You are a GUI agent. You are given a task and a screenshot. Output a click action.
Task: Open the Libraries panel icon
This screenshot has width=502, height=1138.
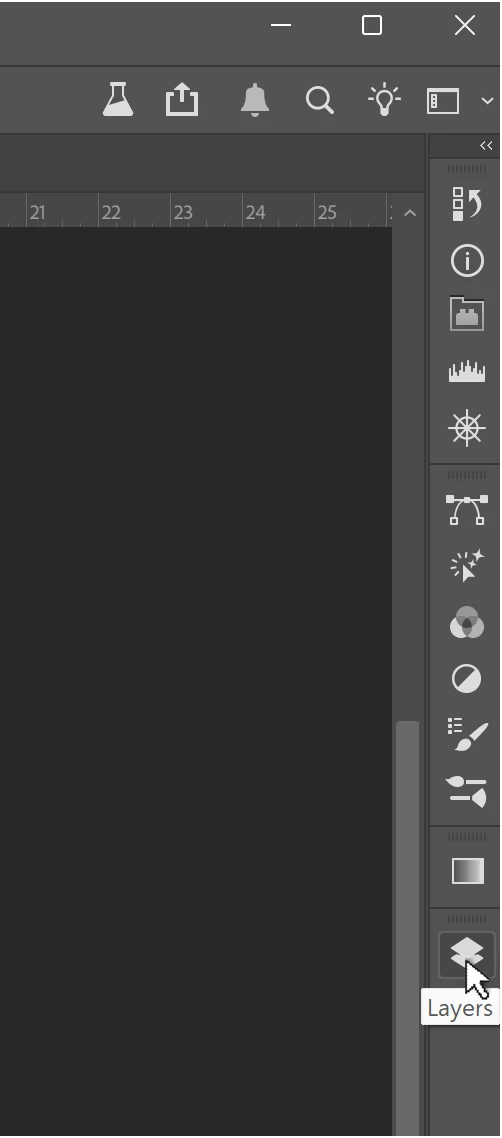[x=466, y=314]
